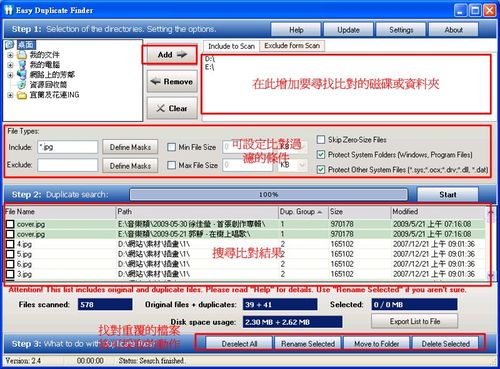Click the Files scanned value 578

pos(105,304)
